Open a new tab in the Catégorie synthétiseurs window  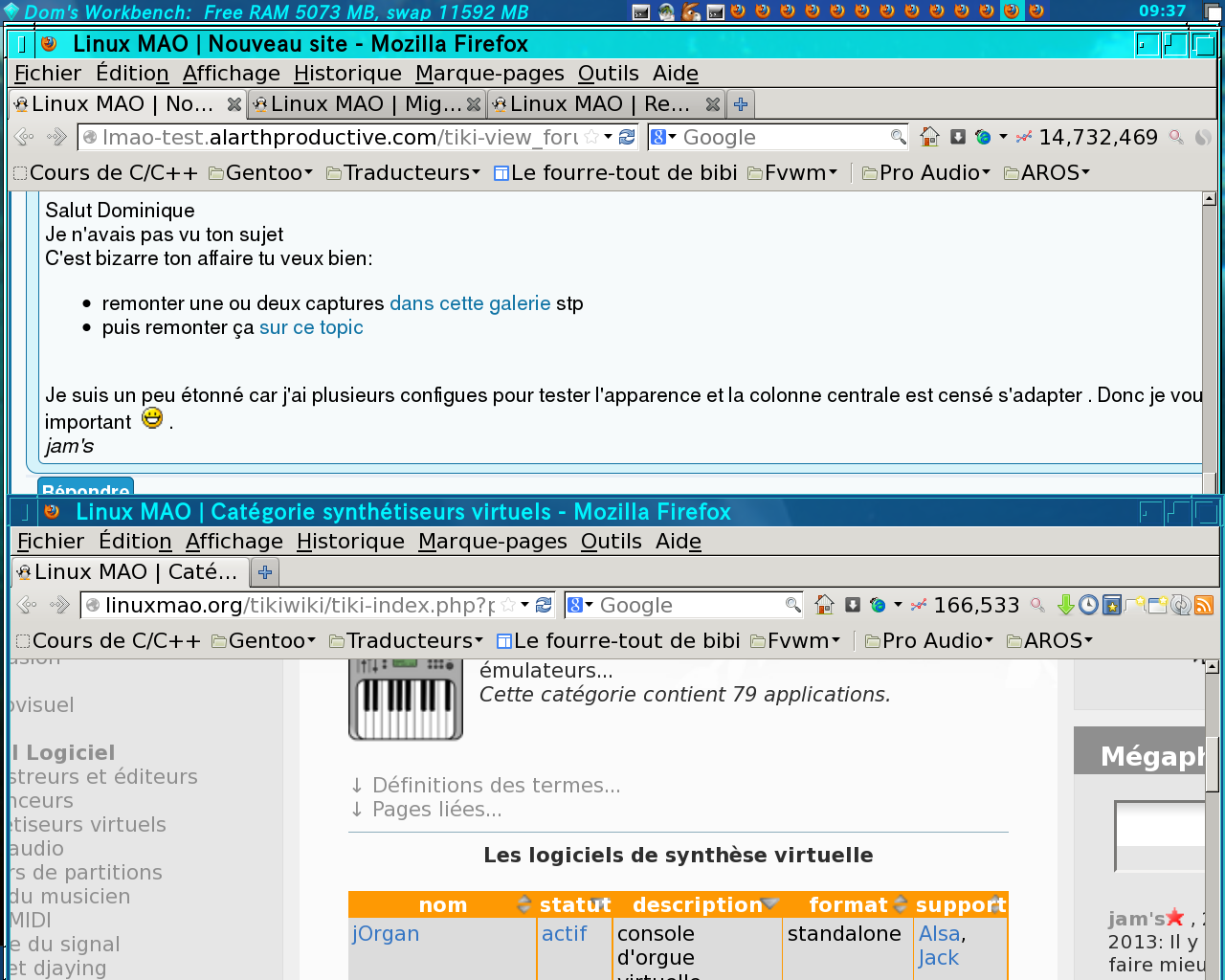[x=265, y=572]
